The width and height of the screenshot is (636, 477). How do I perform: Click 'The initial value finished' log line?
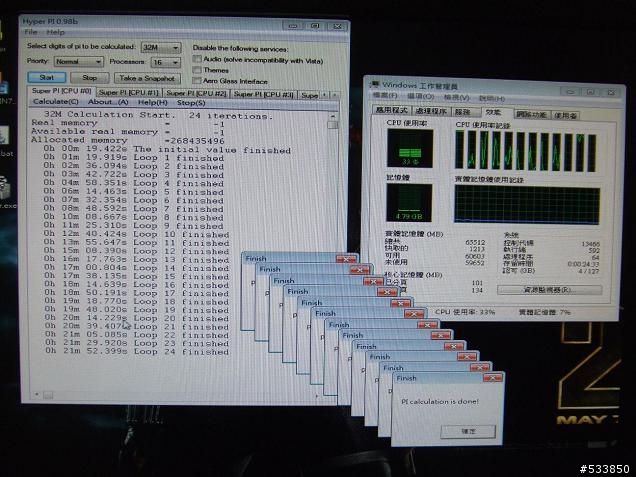coord(167,149)
